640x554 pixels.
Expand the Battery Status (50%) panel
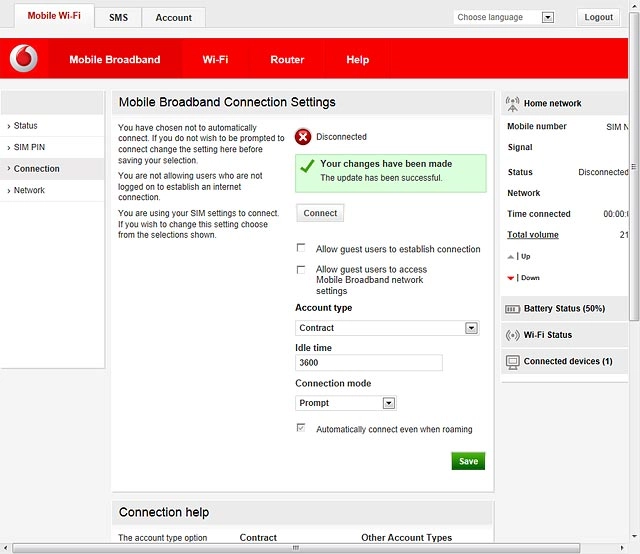tap(564, 309)
